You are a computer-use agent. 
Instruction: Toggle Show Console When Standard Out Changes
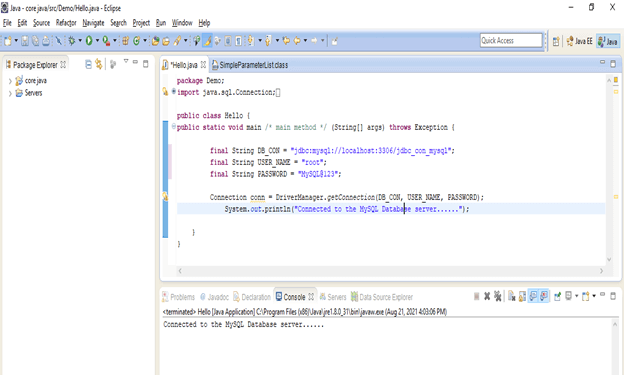point(533,296)
